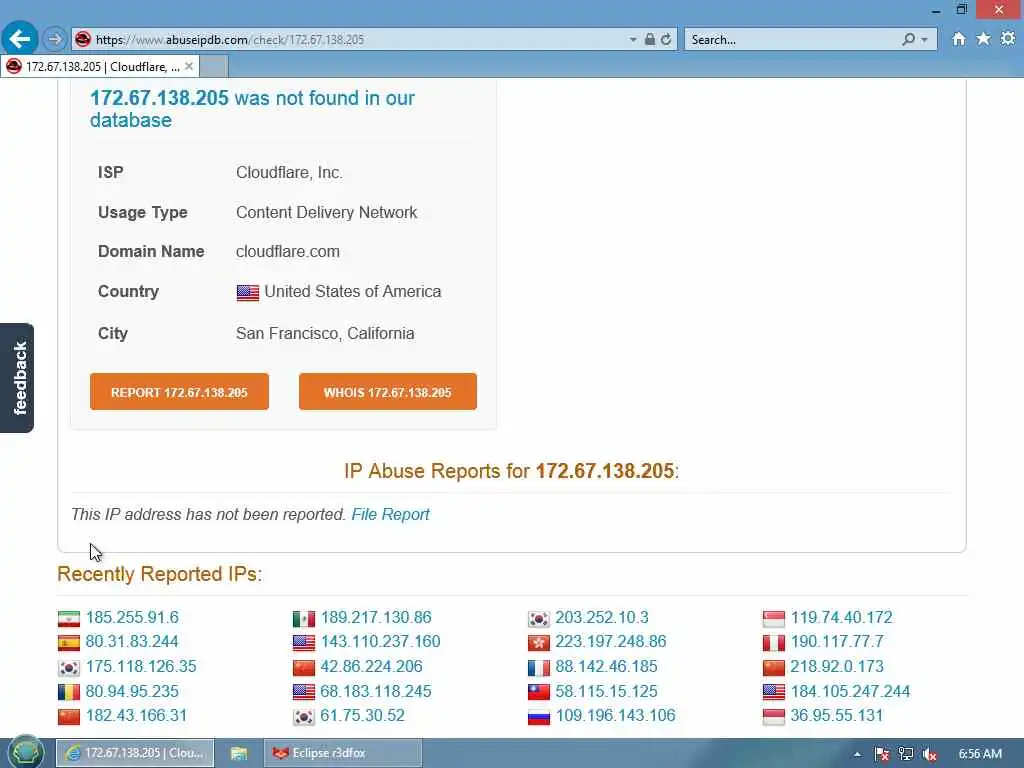The width and height of the screenshot is (1024, 768).
Task: Open reported IP 143.110.237.160
Action: pos(381,641)
